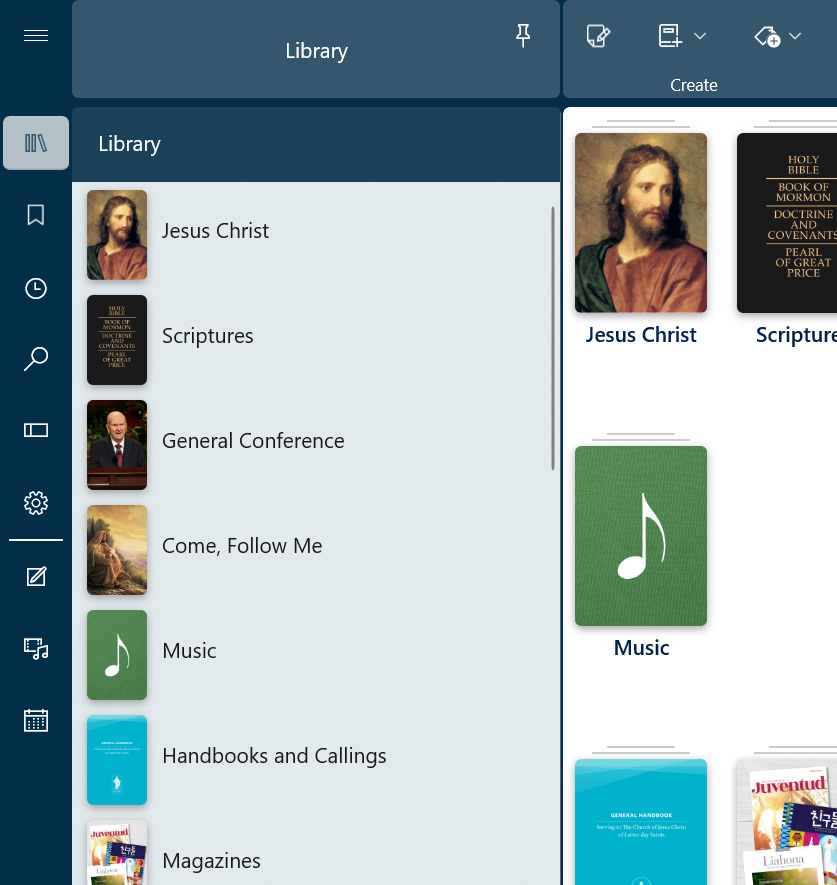The width and height of the screenshot is (837, 885).
Task: Click the add tag icon
Action: click(768, 37)
